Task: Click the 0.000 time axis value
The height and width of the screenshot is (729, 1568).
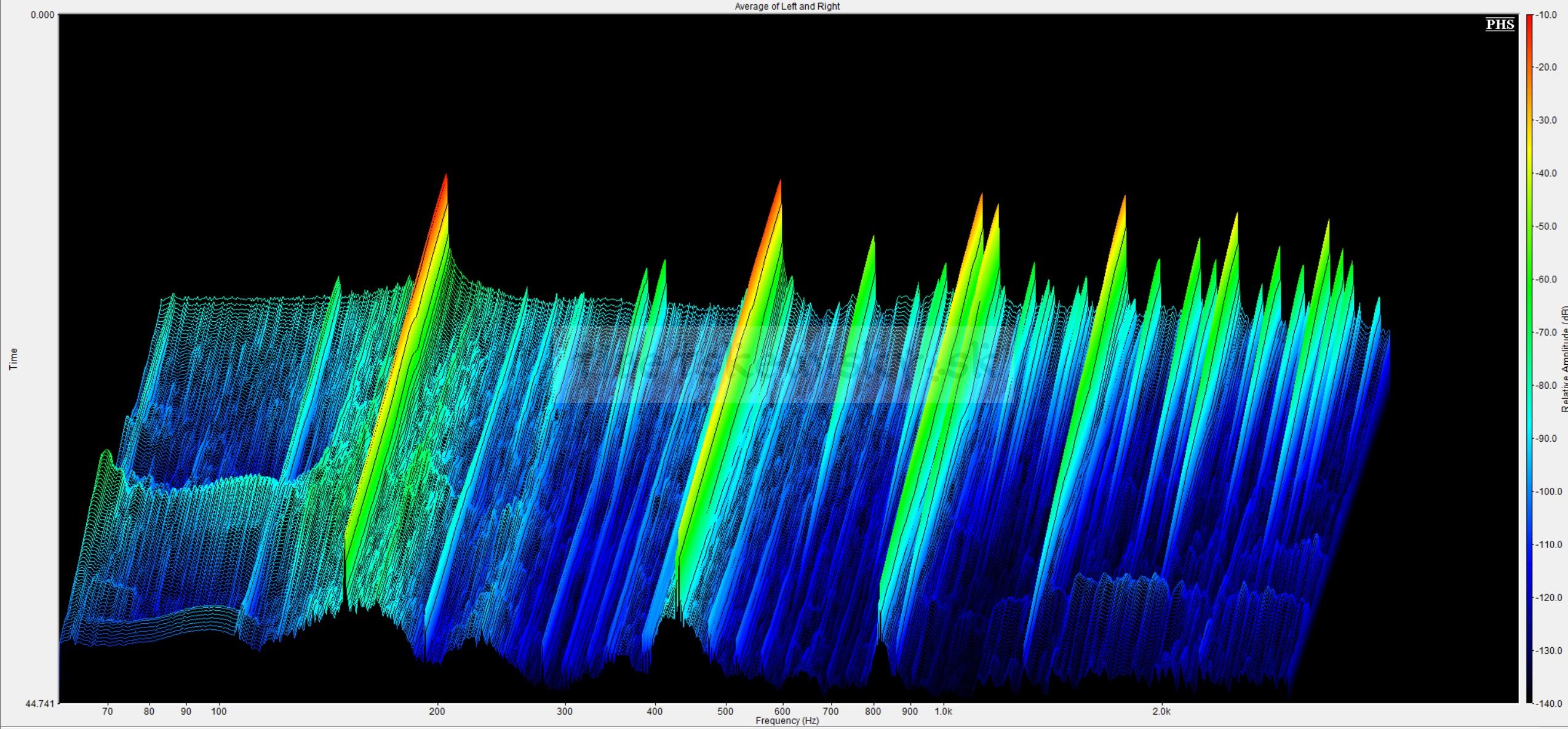Action: click(42, 15)
